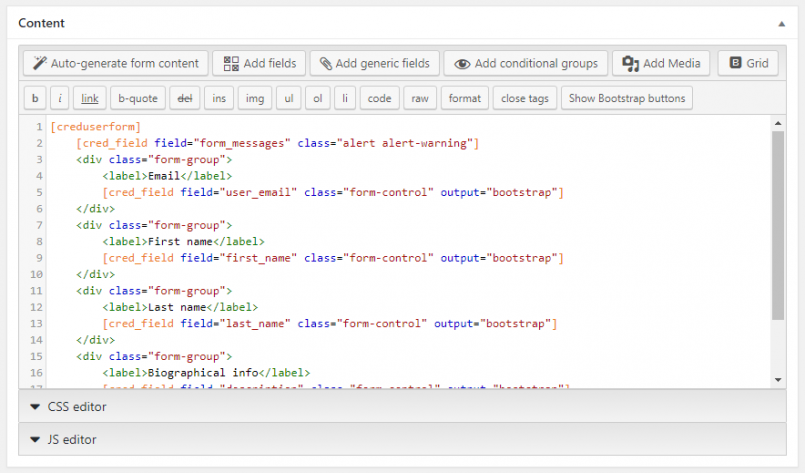Viewport: 805px width, 473px height.
Task: Click Add conditional groups button
Action: tap(526, 63)
